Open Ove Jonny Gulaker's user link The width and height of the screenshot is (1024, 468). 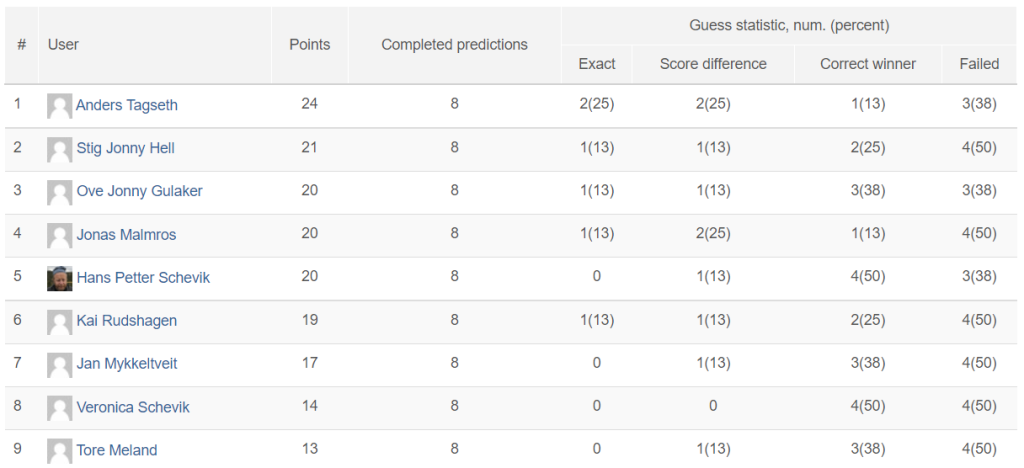point(140,191)
